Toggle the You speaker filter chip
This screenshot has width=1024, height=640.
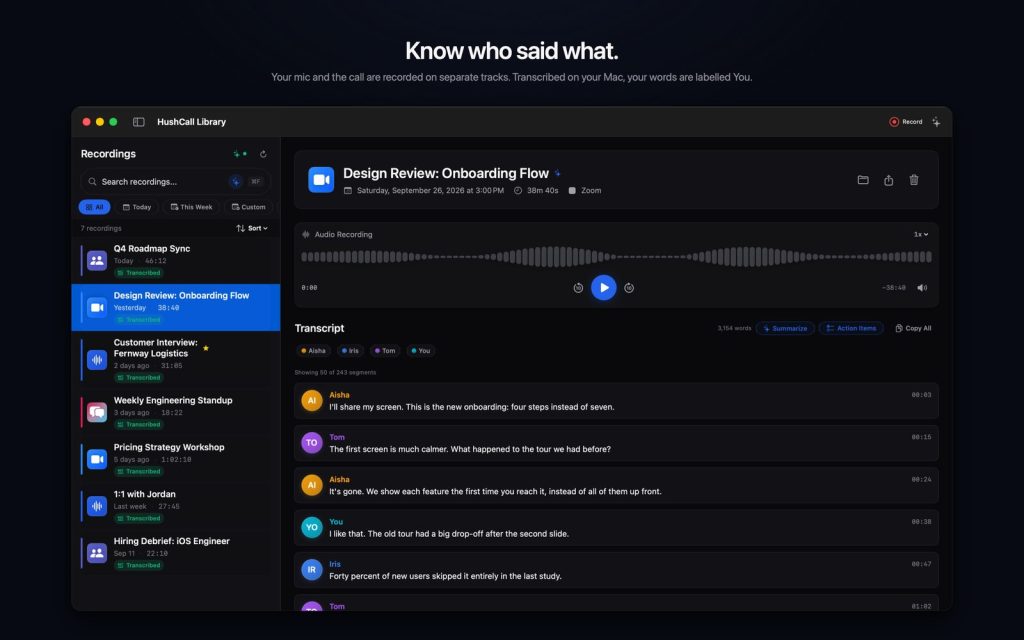[421, 351]
